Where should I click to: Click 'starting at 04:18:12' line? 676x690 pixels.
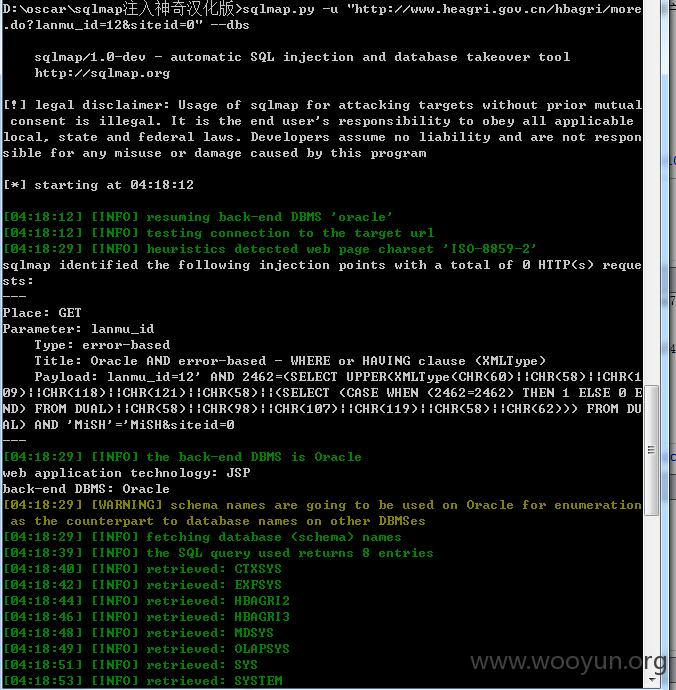(98, 185)
